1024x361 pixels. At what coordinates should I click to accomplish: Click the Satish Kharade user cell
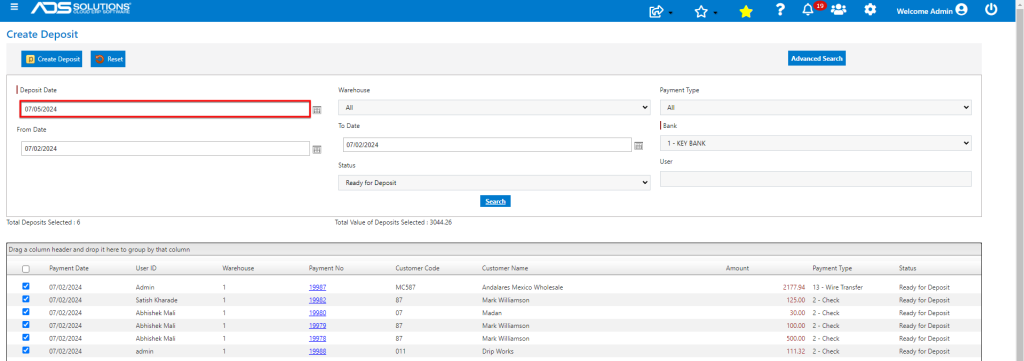point(157,300)
